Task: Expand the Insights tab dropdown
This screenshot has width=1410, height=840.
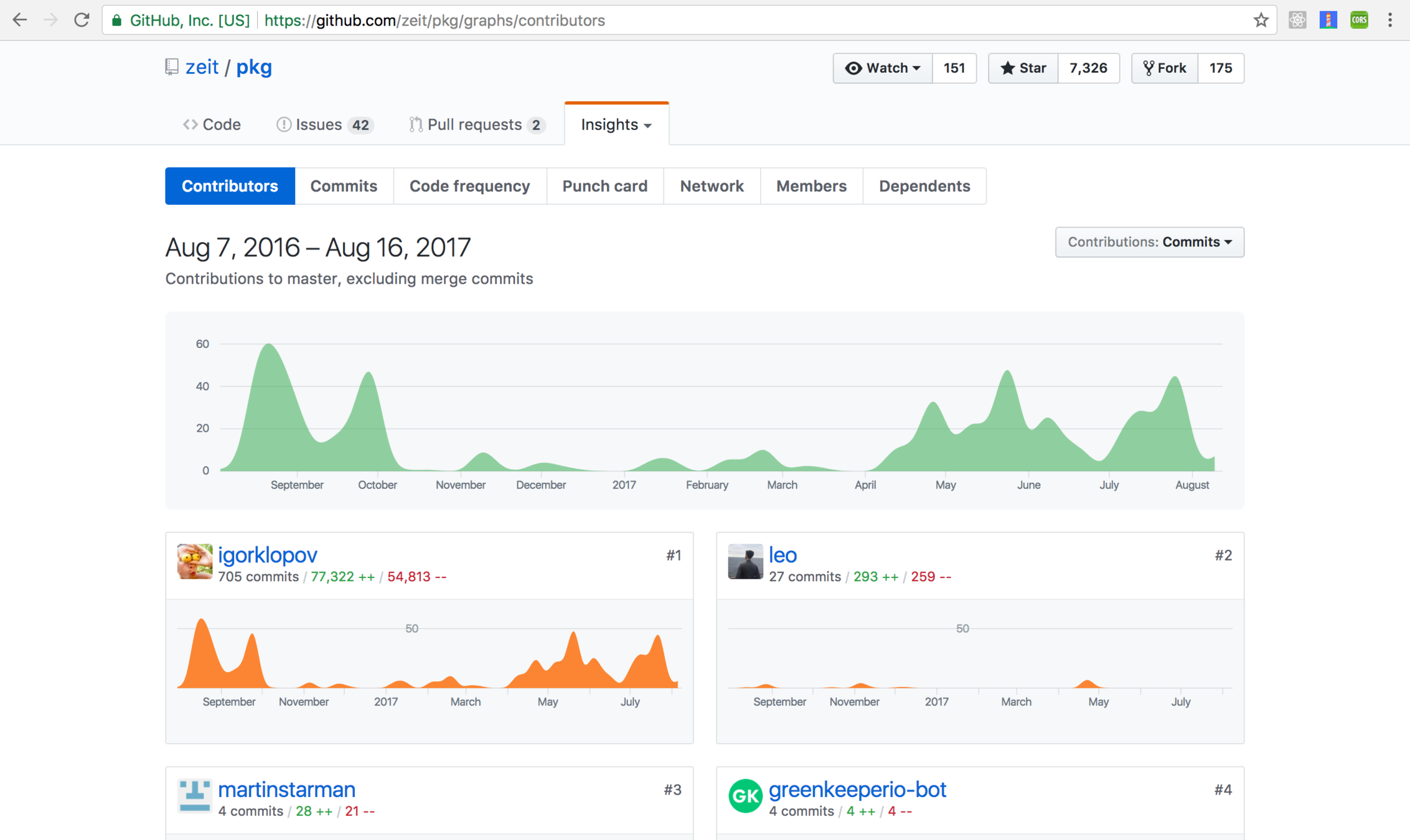Action: pyautogui.click(x=616, y=124)
